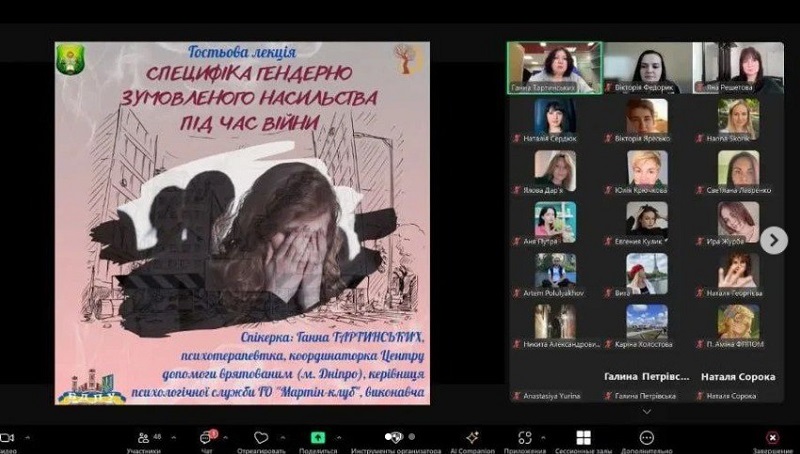The width and height of the screenshot is (800, 454).
Task: Click muted mic icon beside Каріна Холостова
Action: 609,344
